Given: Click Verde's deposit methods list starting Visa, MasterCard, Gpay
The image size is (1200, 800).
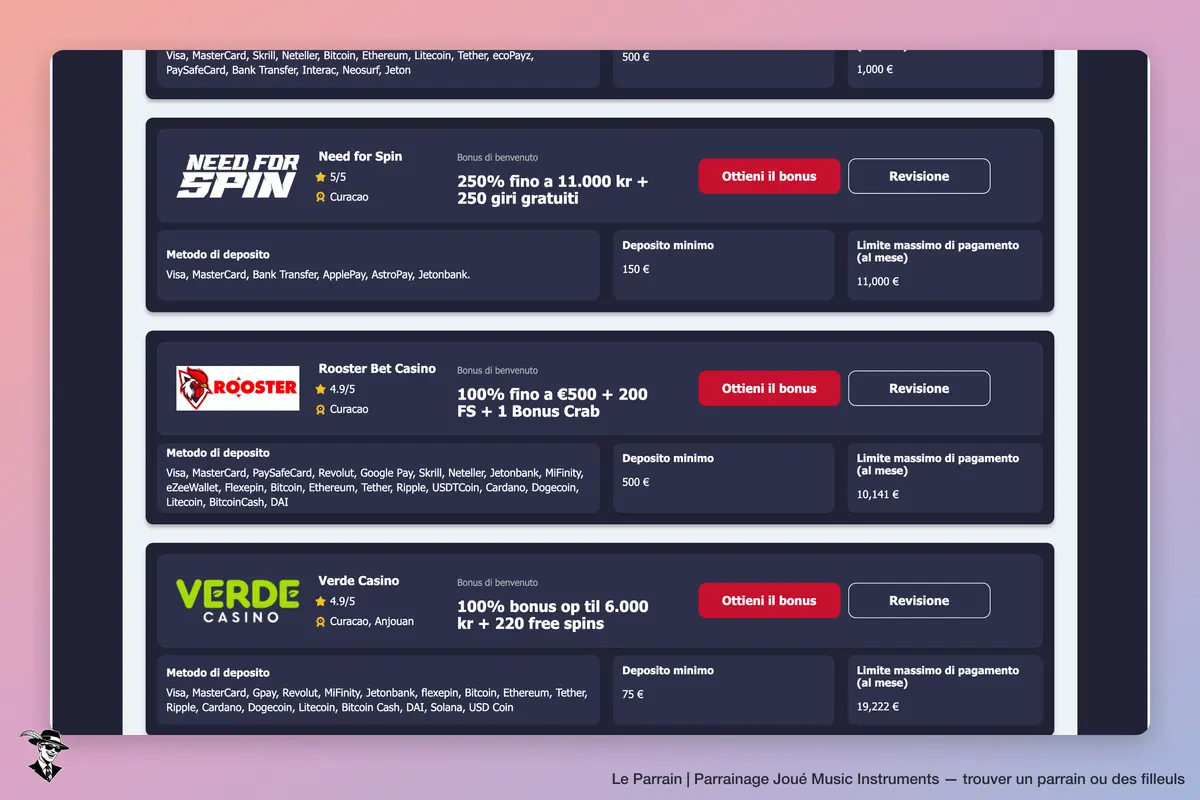Looking at the screenshot, I should 377,700.
